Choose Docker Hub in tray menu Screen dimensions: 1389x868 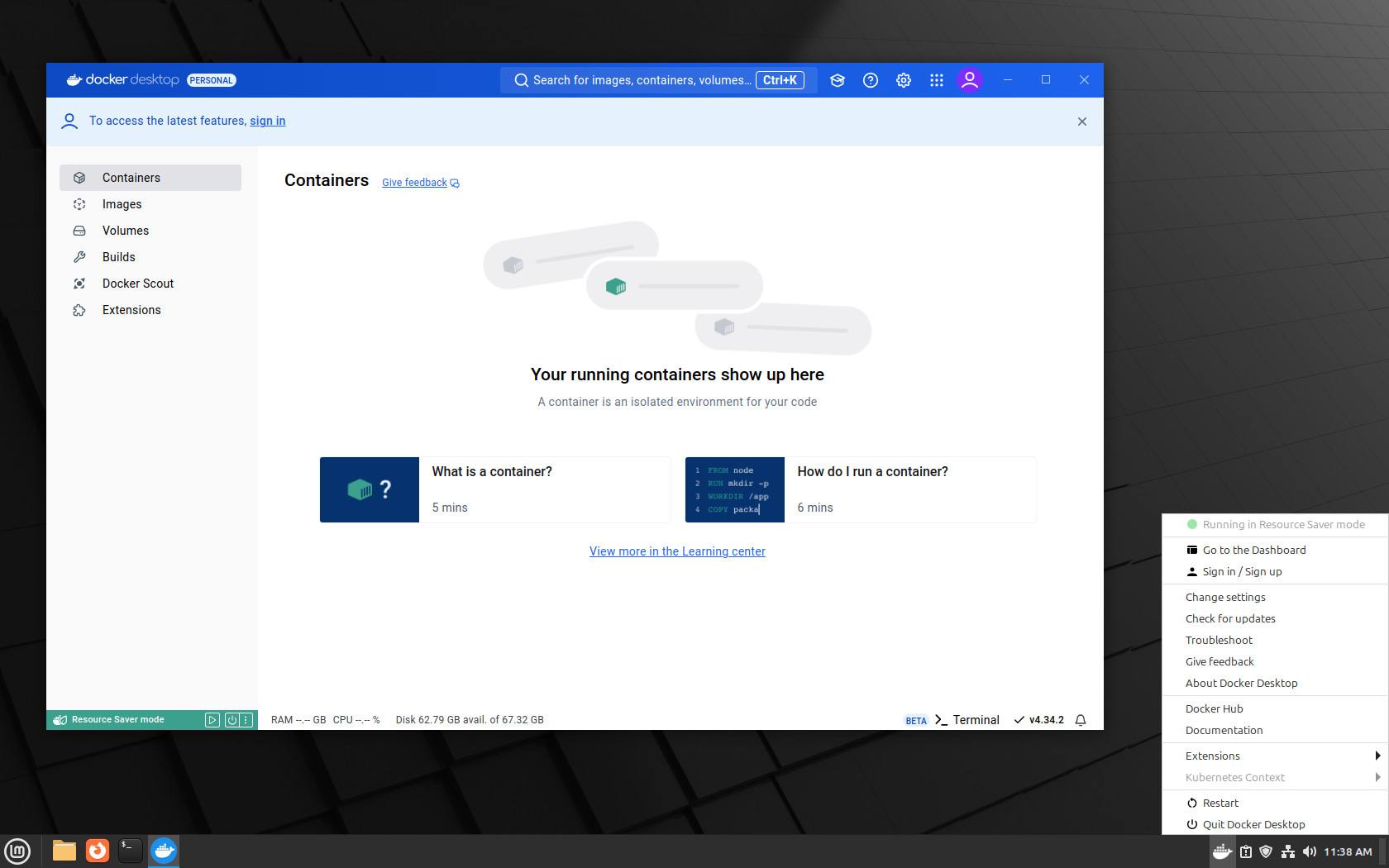(1275, 708)
